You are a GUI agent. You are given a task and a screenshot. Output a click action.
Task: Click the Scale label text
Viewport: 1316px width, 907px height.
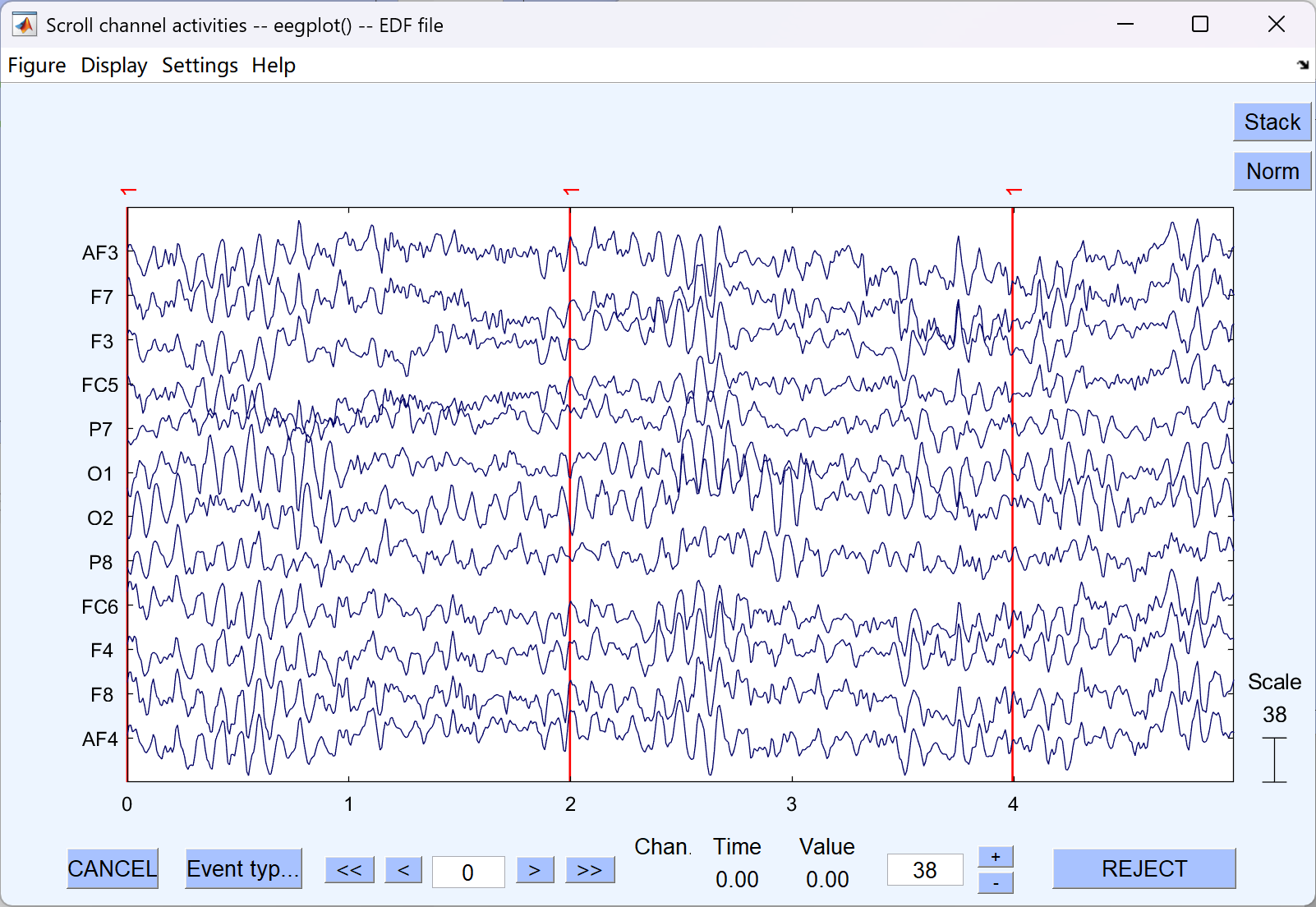point(1274,682)
